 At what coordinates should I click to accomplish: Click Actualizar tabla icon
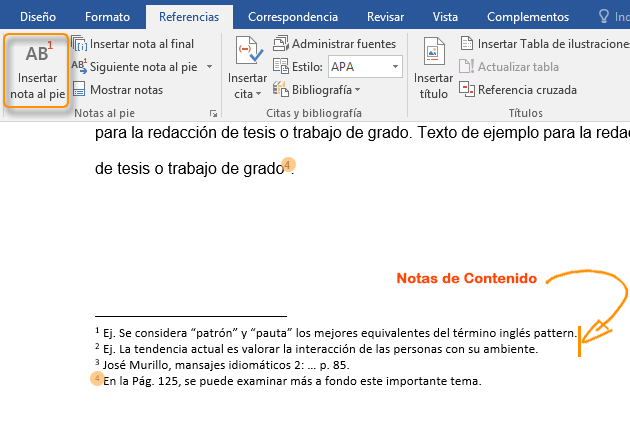coord(466,66)
